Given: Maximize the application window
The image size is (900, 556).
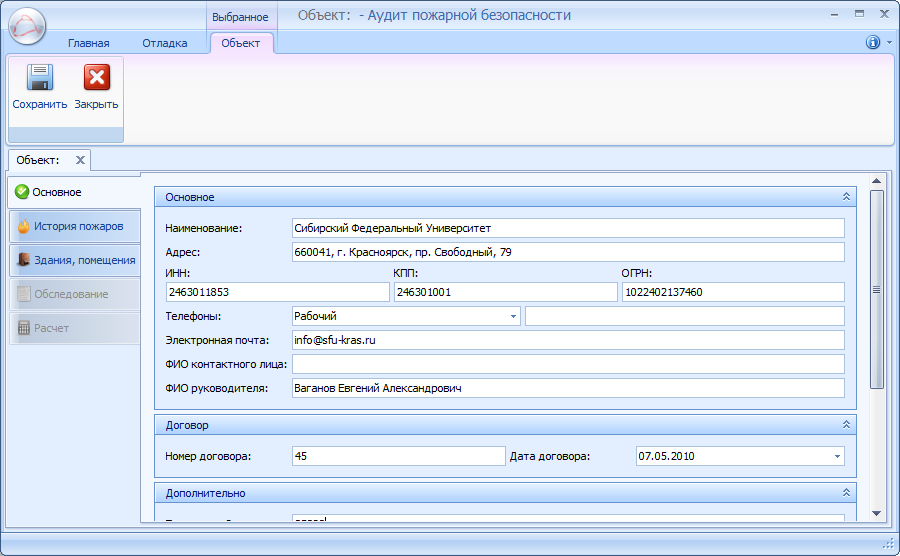Looking at the screenshot, I should coord(859,14).
